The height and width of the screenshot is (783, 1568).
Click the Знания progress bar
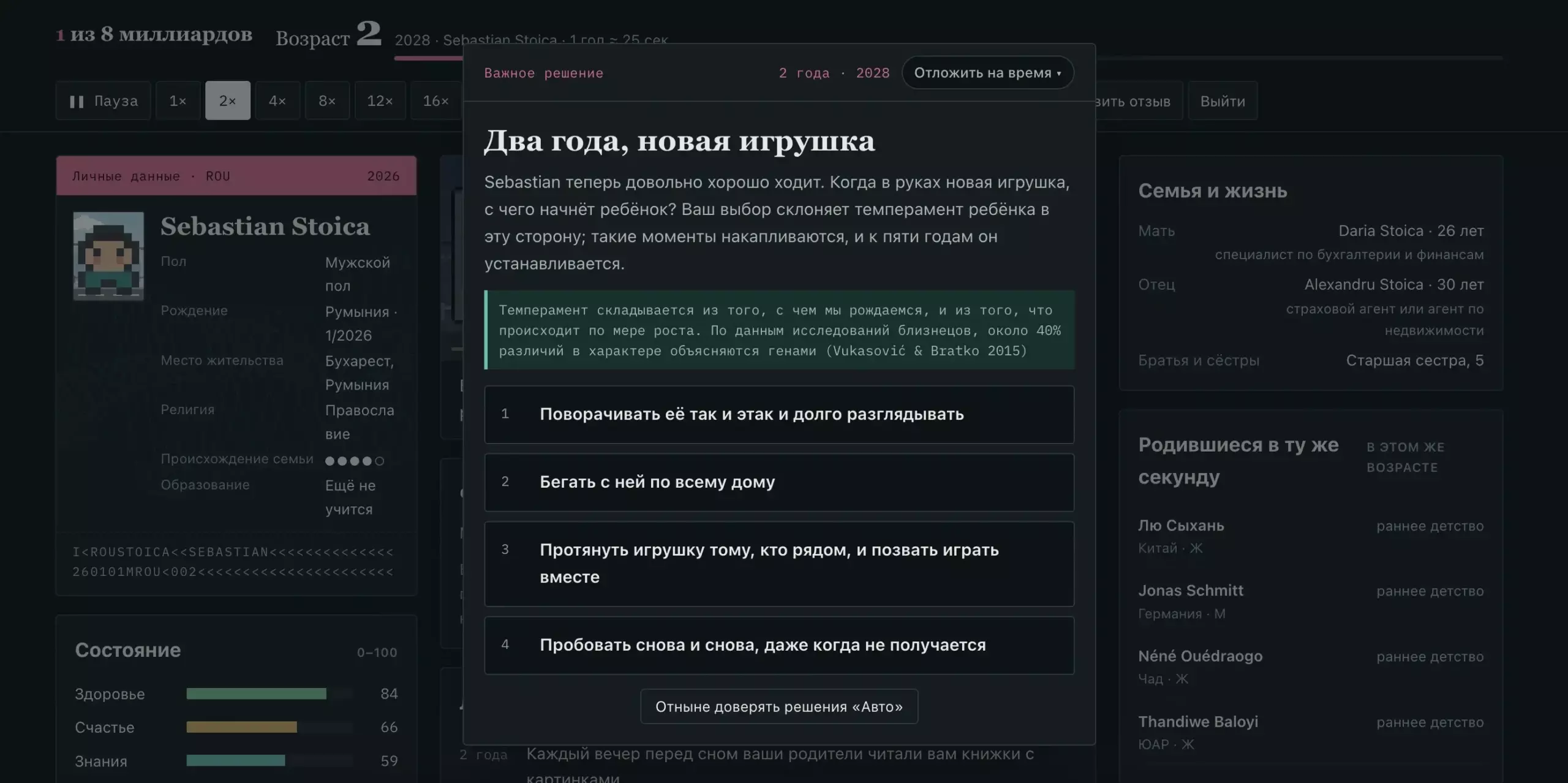point(269,760)
